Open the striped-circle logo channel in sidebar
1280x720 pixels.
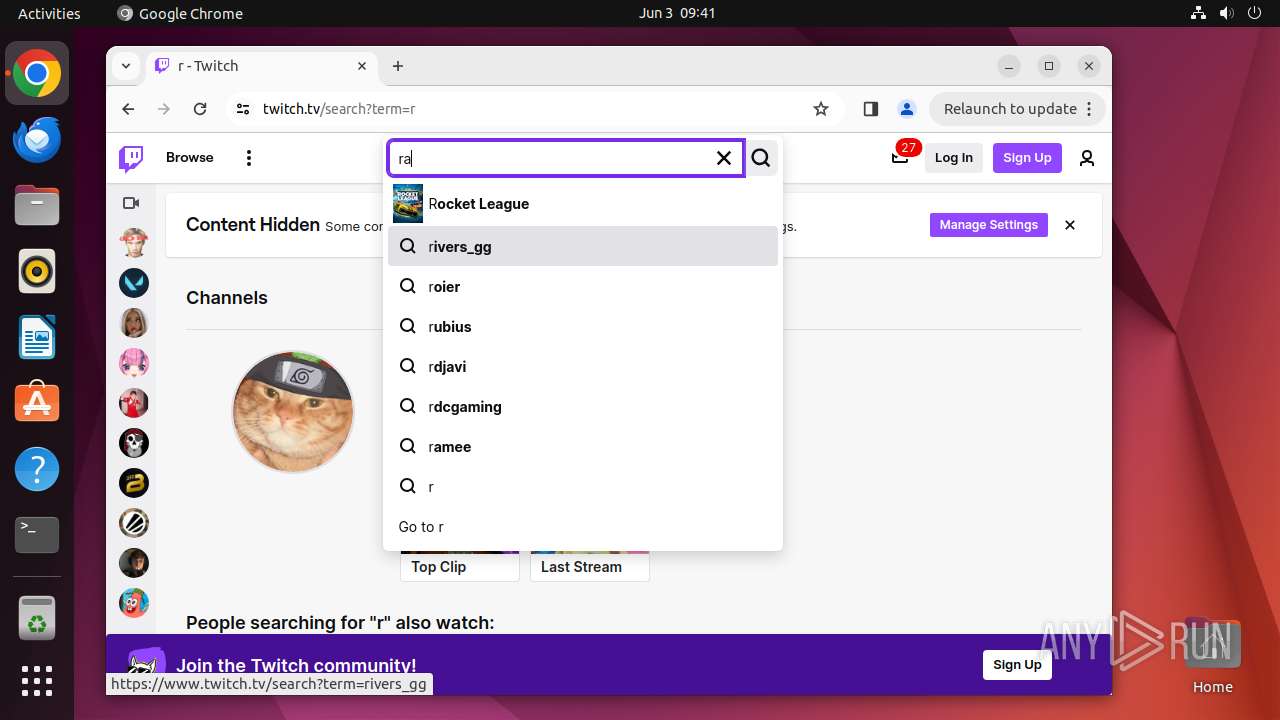134,522
